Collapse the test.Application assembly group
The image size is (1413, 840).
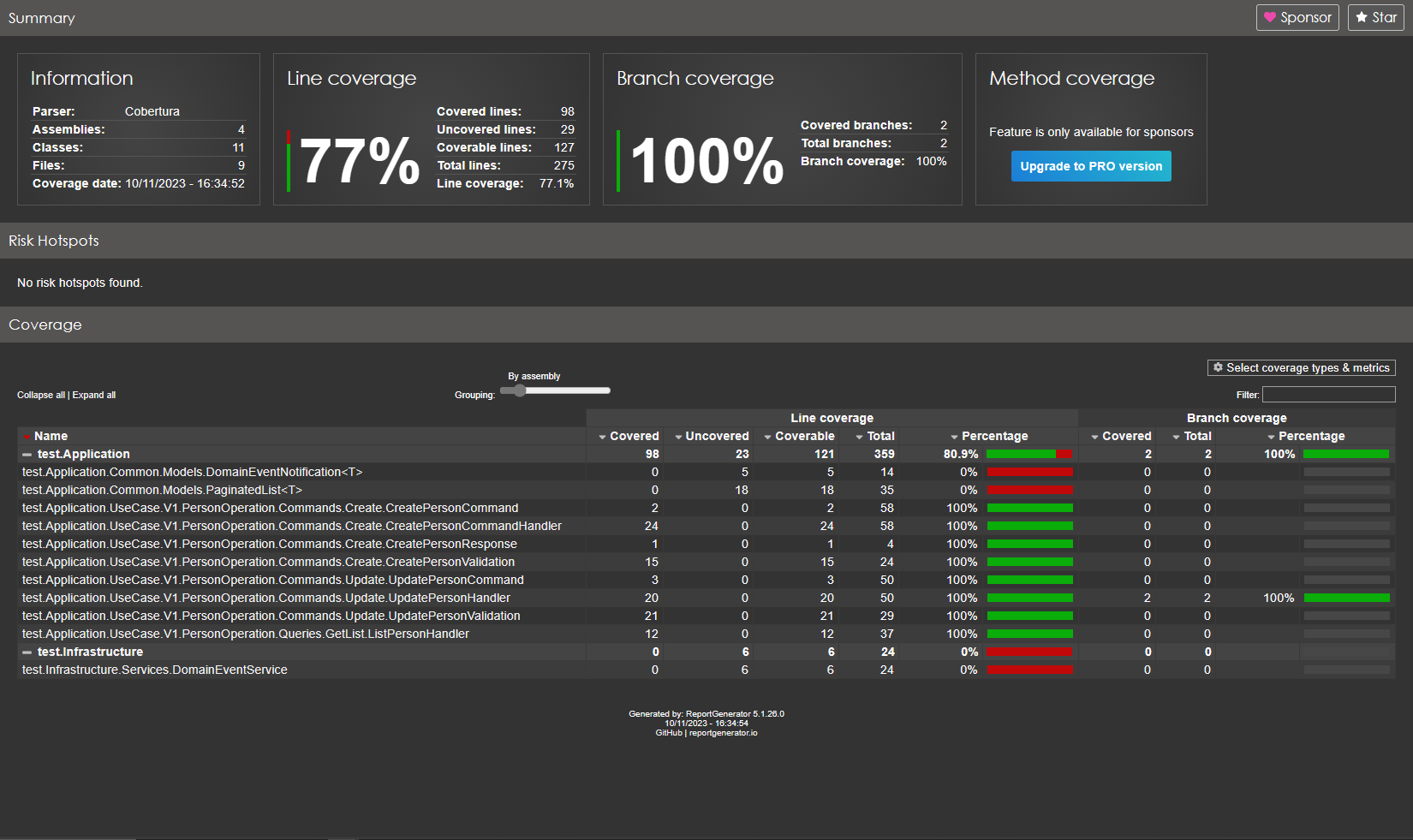27,455
